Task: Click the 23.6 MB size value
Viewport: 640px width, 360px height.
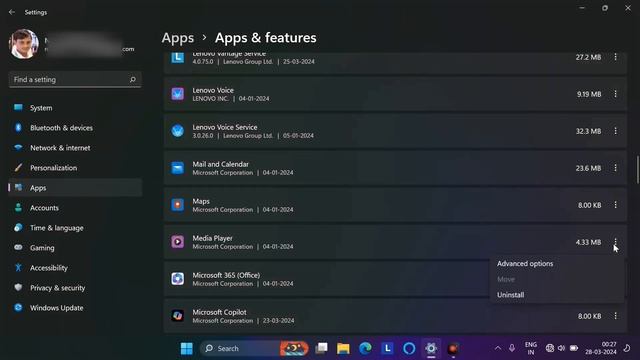Action: point(588,168)
